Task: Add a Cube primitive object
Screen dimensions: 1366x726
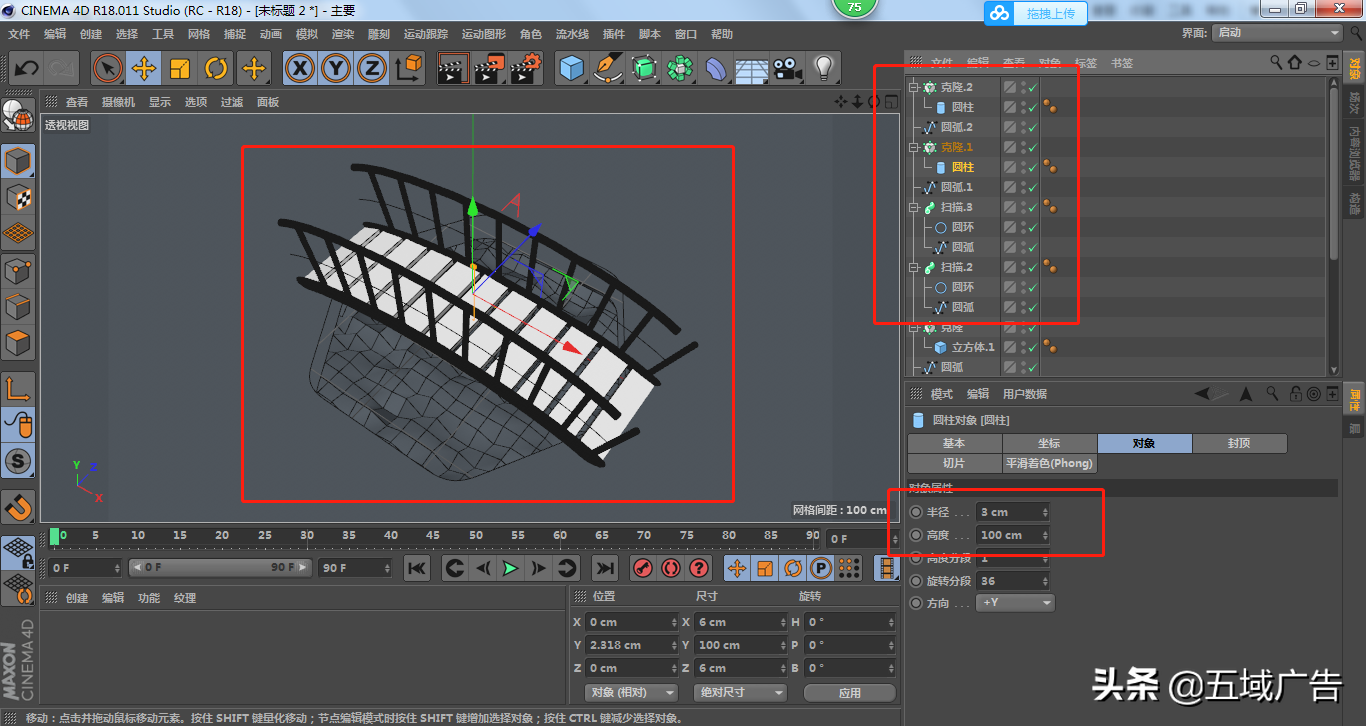Action: (571, 69)
